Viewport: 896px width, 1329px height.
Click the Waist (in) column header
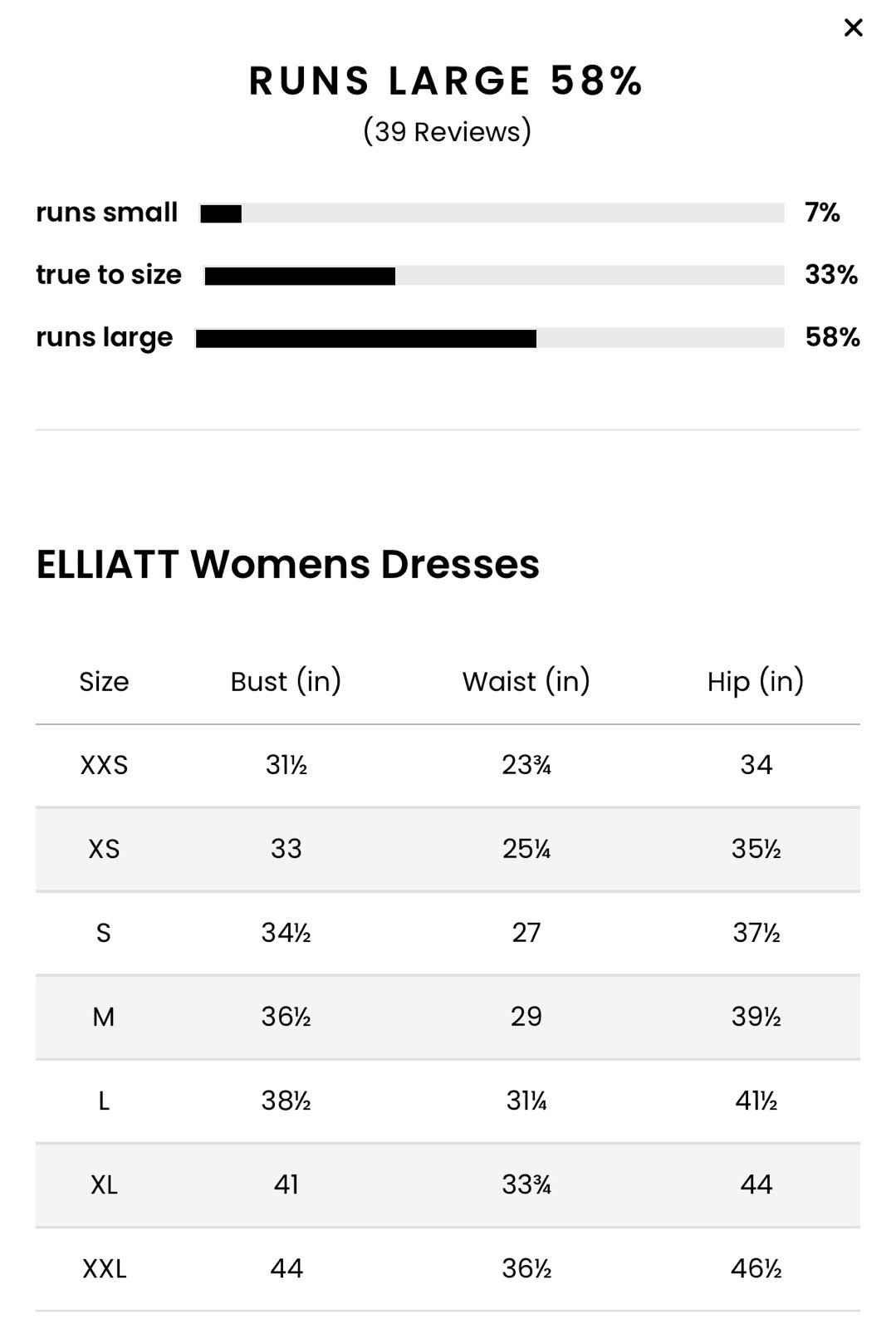pyautogui.click(x=526, y=682)
